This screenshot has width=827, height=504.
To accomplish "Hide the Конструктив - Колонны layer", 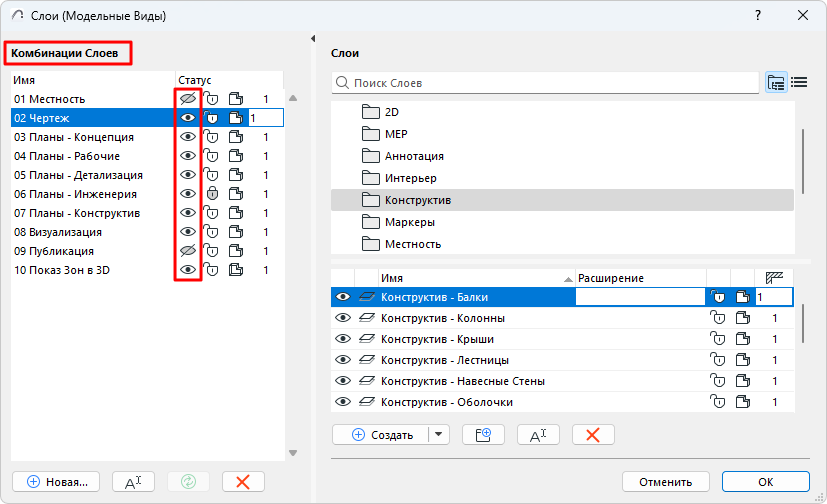I will tap(343, 318).
